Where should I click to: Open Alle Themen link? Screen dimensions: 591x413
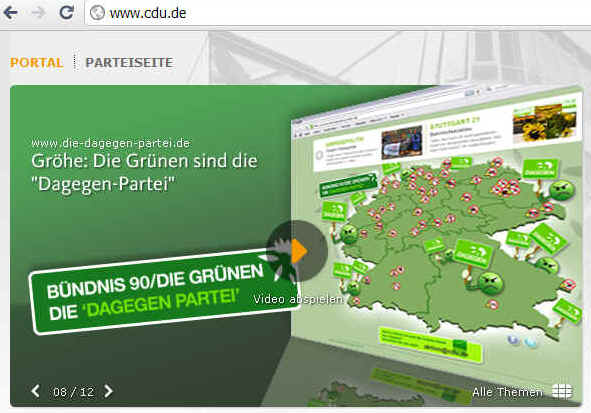coord(507,392)
